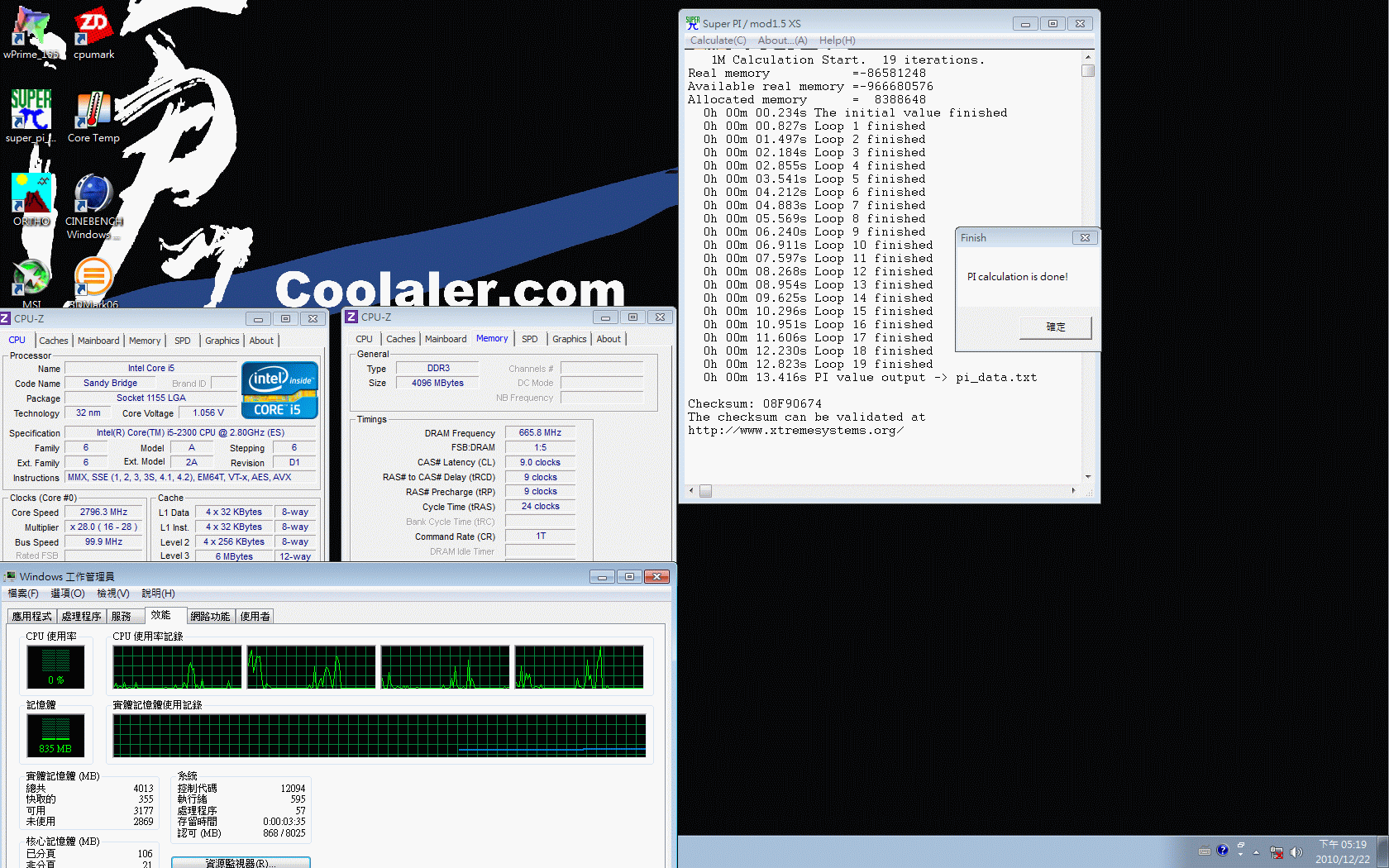The image size is (1389, 868).
Task: Click the Code Name value Sandy Bridge
Action: click(x=110, y=384)
